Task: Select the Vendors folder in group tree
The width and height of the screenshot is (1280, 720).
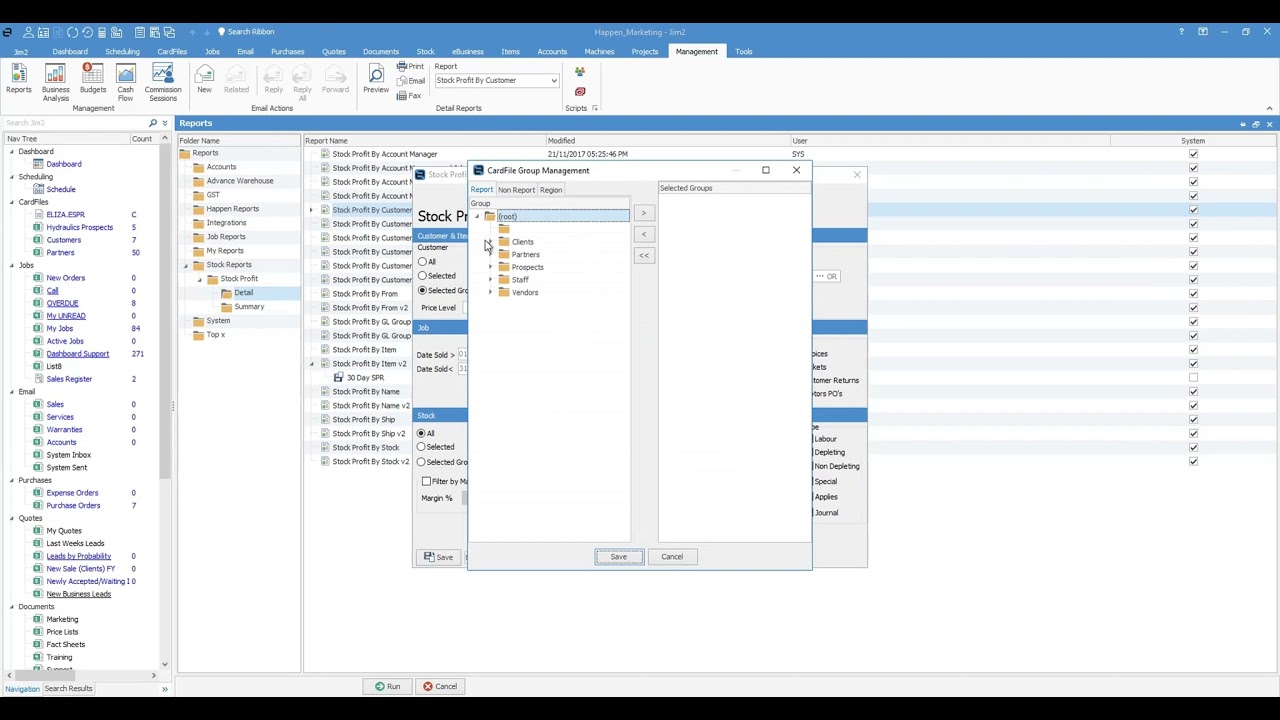Action: tap(524, 292)
